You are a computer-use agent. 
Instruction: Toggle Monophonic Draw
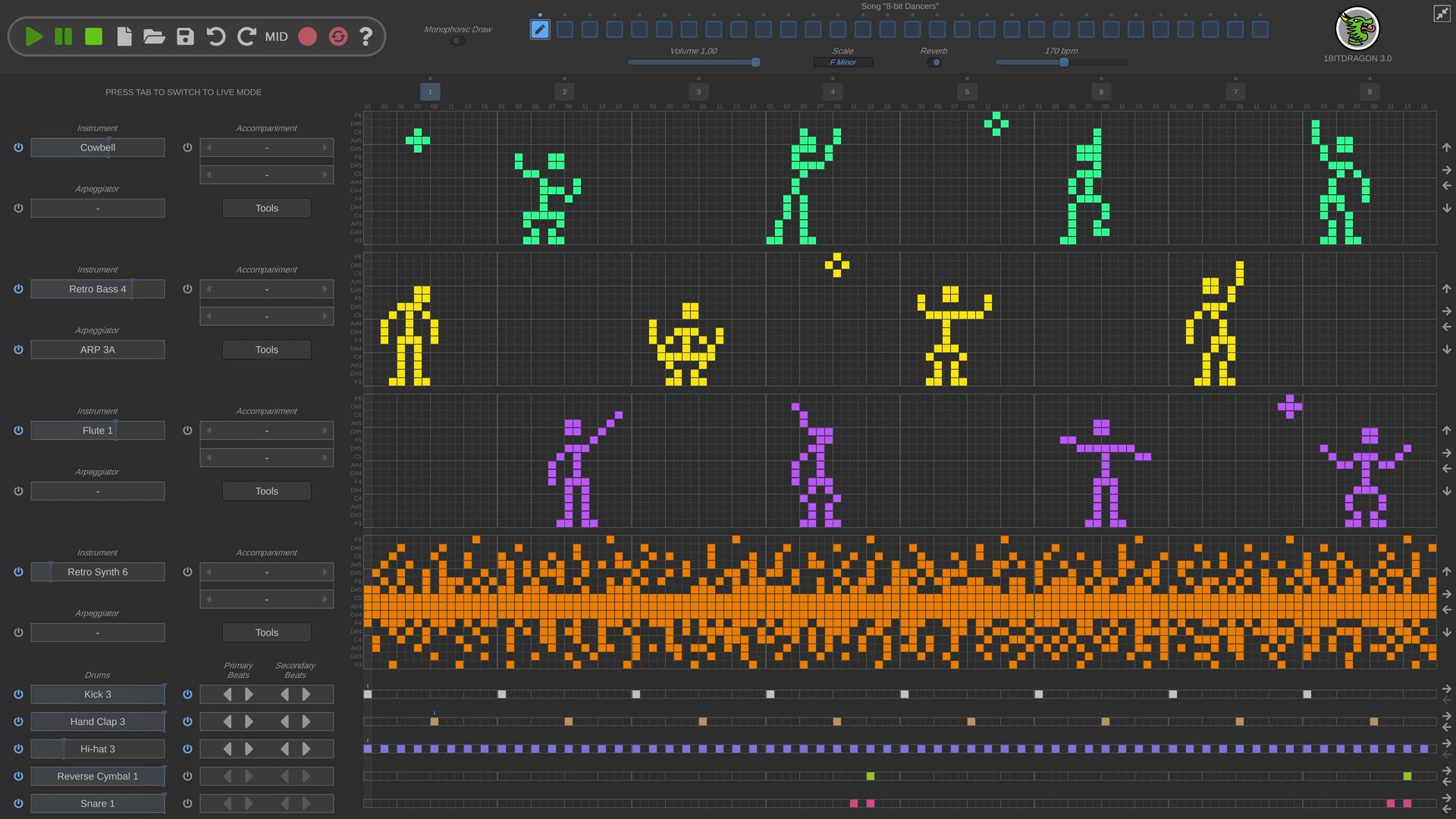coord(457,40)
